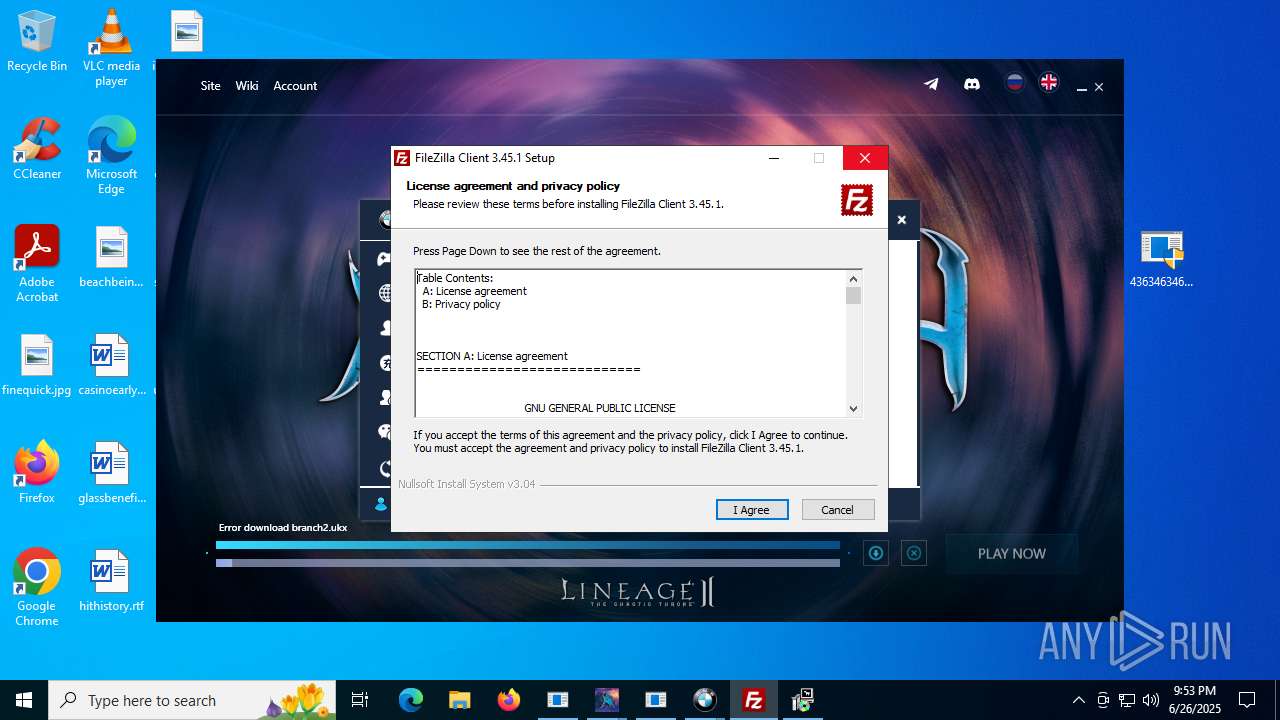Select glassbenefi... Word document
The image size is (1280, 720).
pos(111,473)
